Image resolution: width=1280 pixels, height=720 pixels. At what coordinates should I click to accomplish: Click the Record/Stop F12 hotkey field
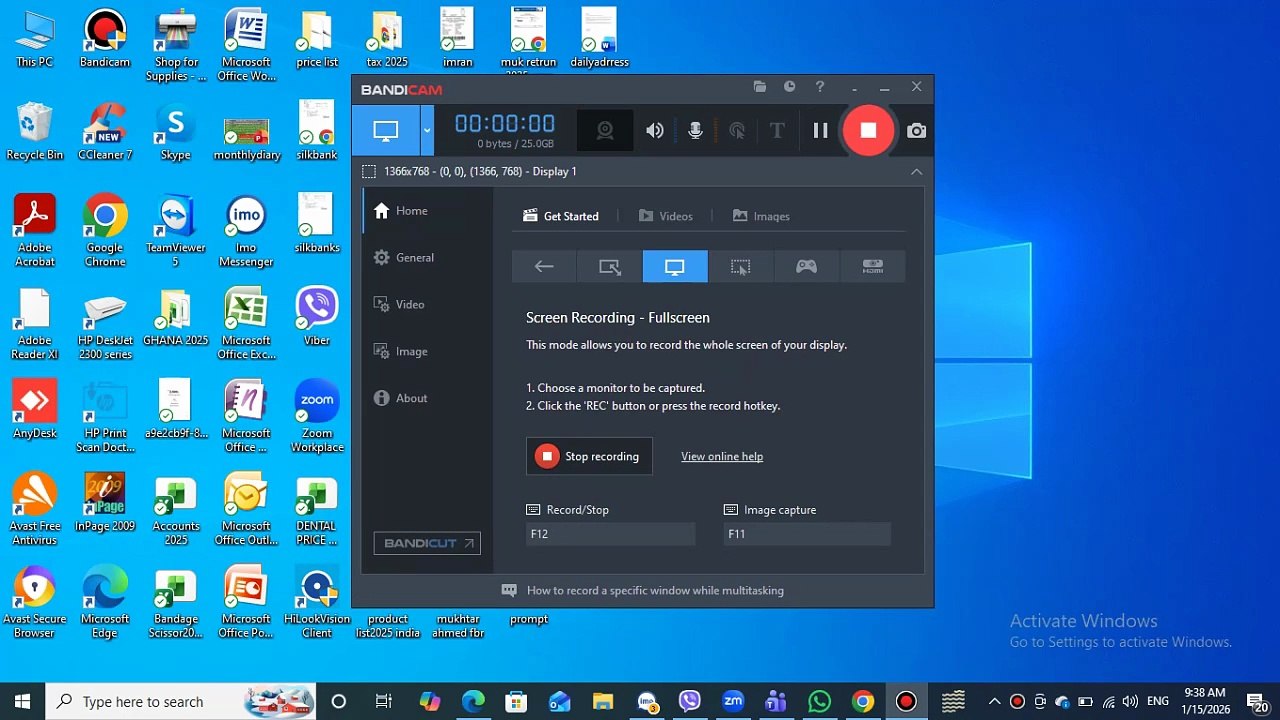click(610, 534)
